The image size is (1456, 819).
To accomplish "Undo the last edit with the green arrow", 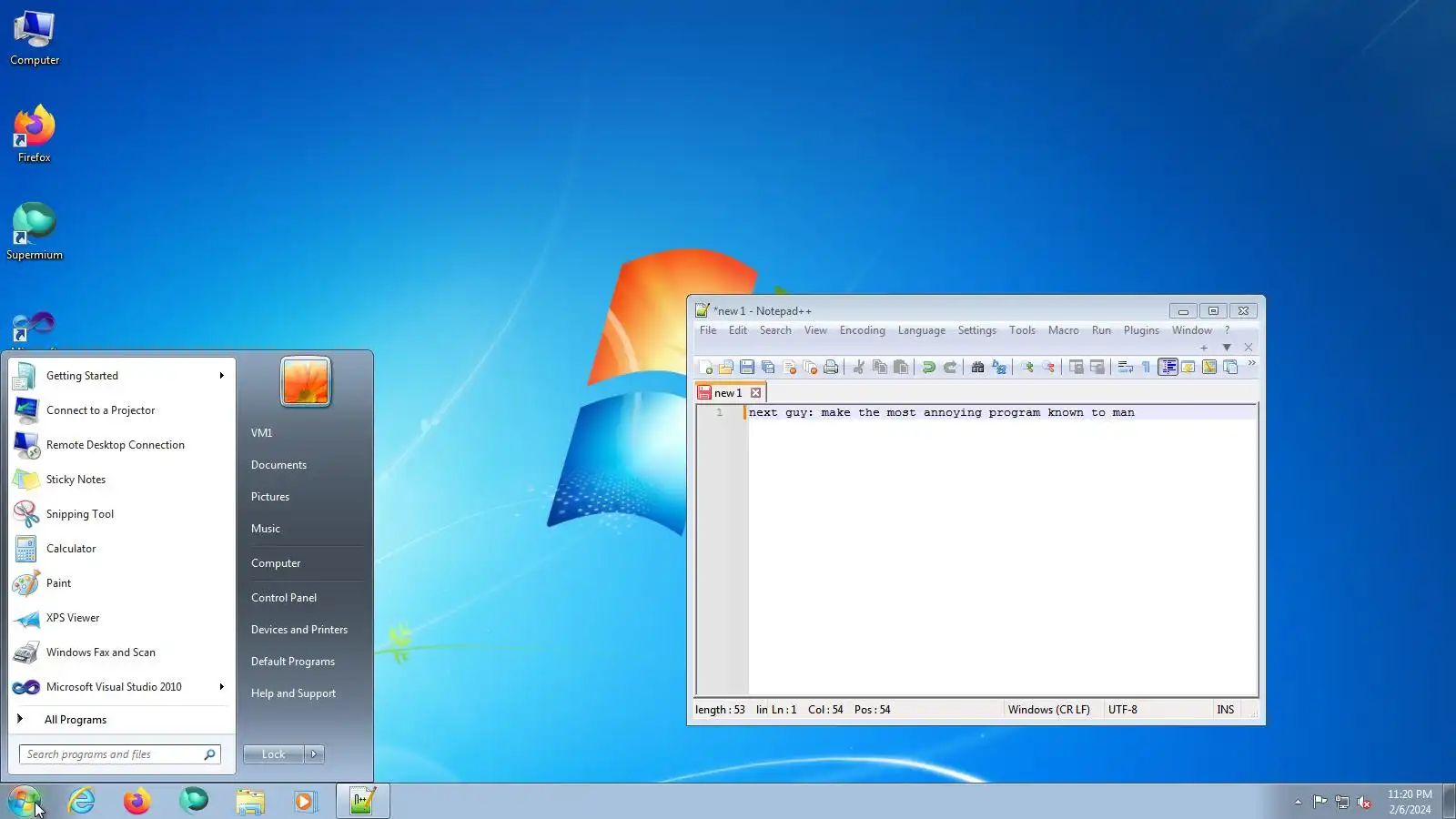I will tap(928, 367).
